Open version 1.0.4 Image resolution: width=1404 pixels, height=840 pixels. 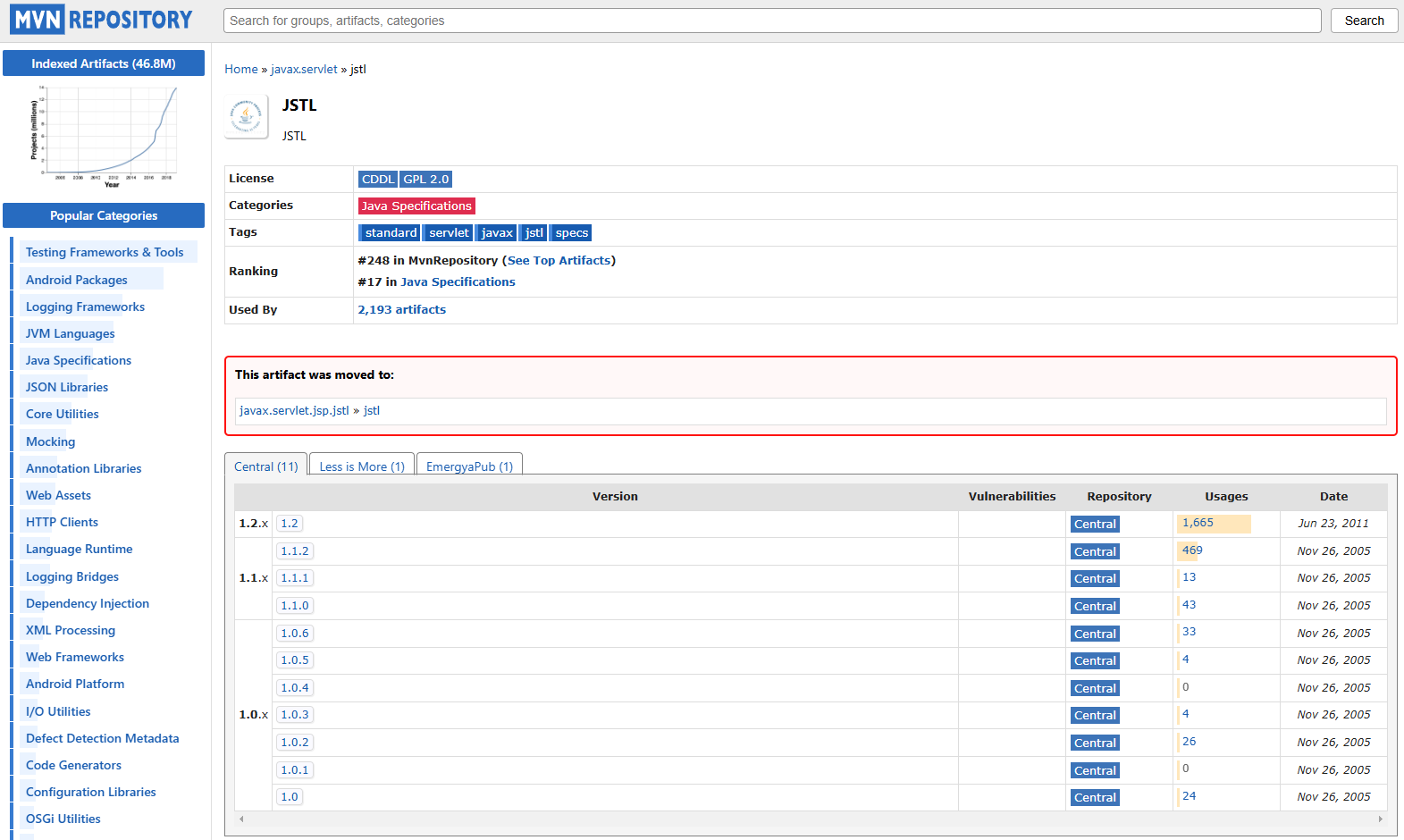click(295, 688)
